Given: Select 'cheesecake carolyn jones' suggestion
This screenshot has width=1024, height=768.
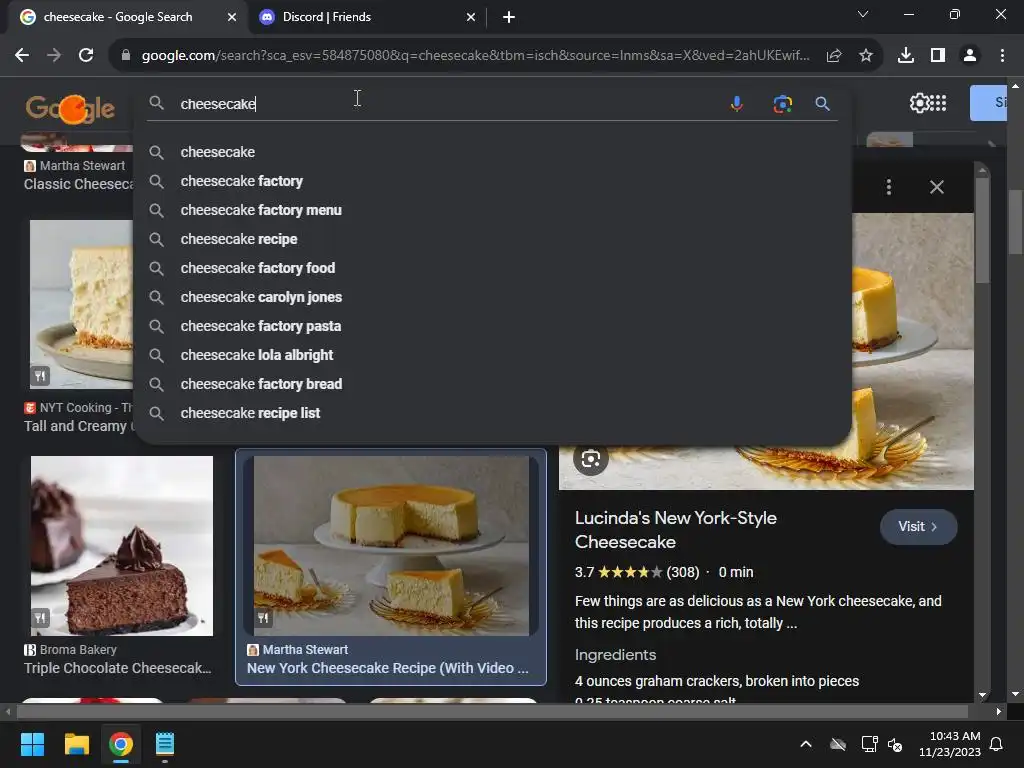Looking at the screenshot, I should click(x=492, y=297).
